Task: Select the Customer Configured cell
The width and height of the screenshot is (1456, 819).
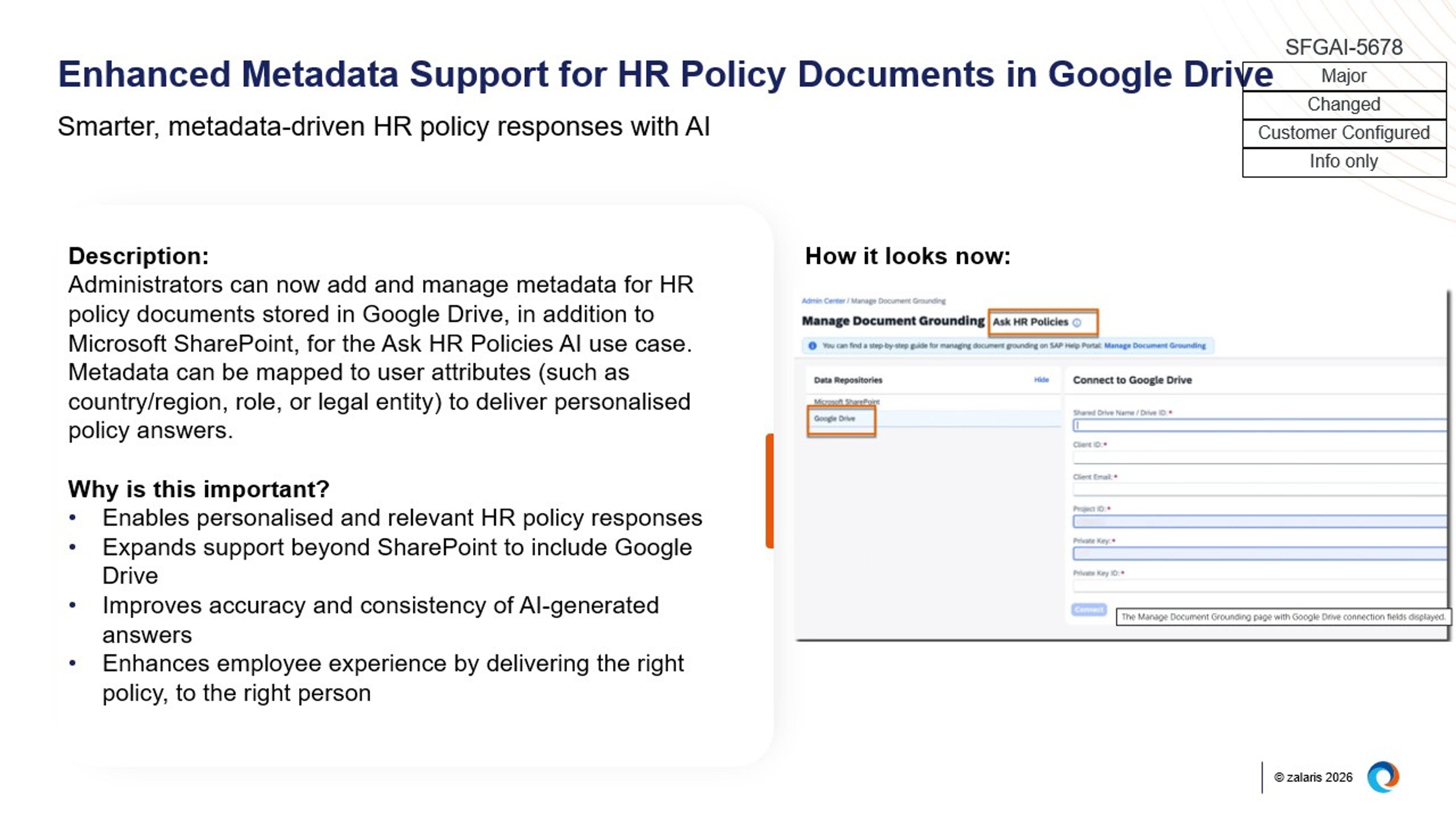Action: [x=1344, y=133]
